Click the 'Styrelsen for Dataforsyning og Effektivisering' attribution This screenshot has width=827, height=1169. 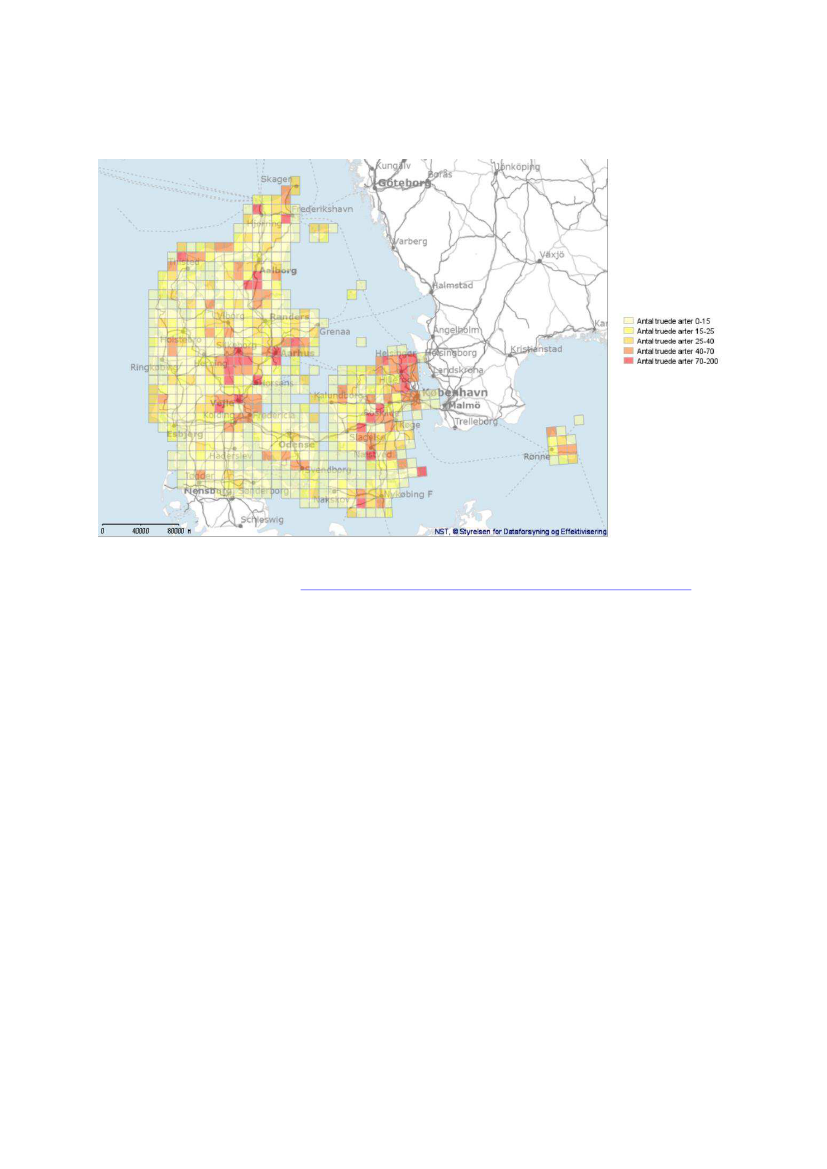pyautogui.click(x=532, y=532)
